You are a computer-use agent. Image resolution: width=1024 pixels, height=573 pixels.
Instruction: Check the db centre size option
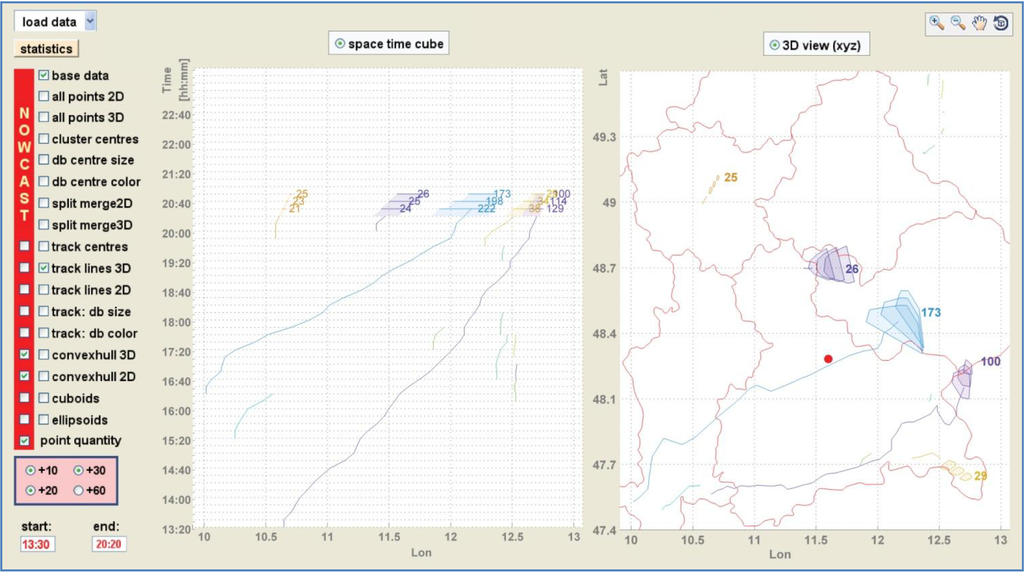pos(44,160)
